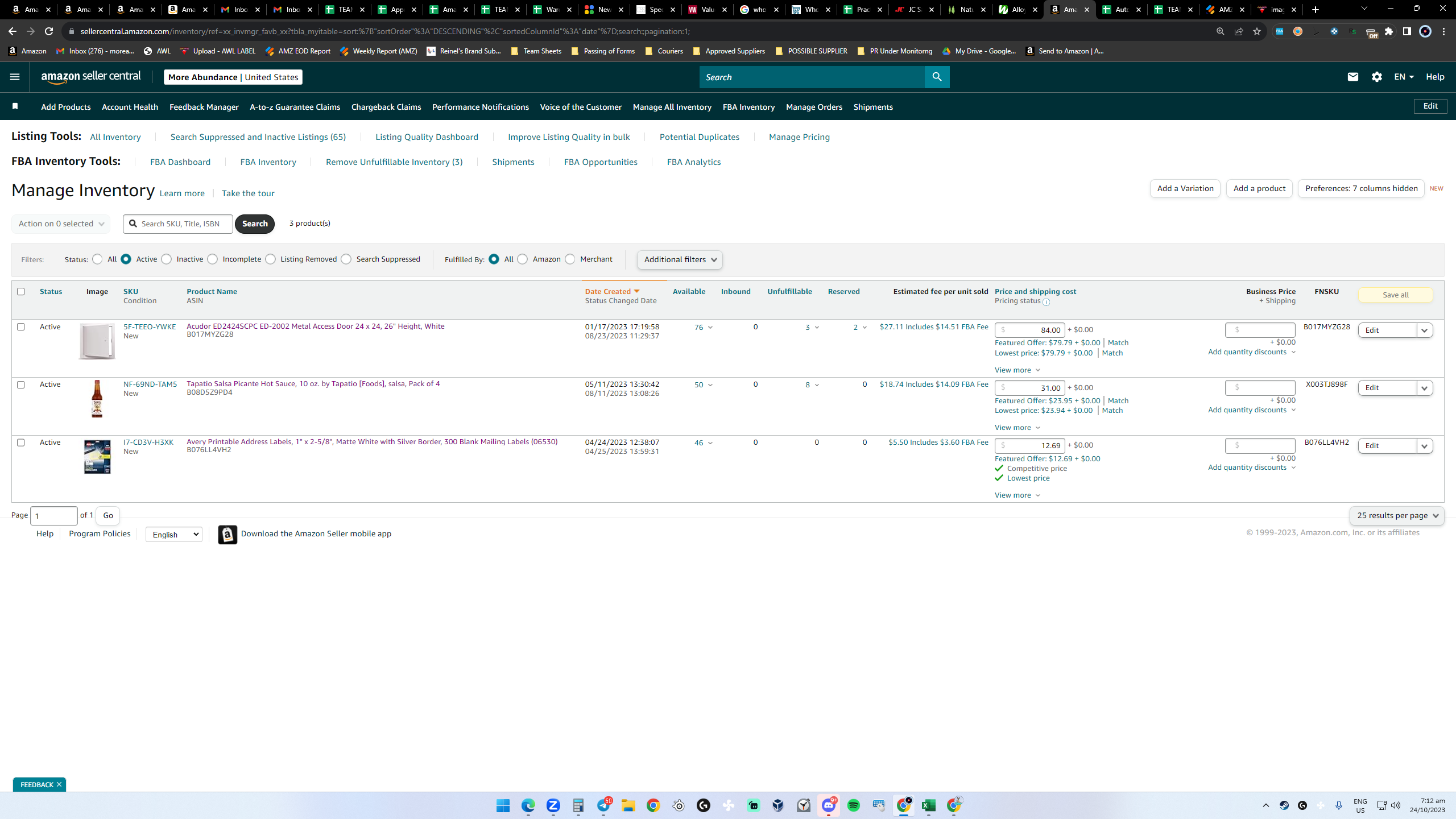
Task: Click the Add a product button
Action: coord(1259,188)
